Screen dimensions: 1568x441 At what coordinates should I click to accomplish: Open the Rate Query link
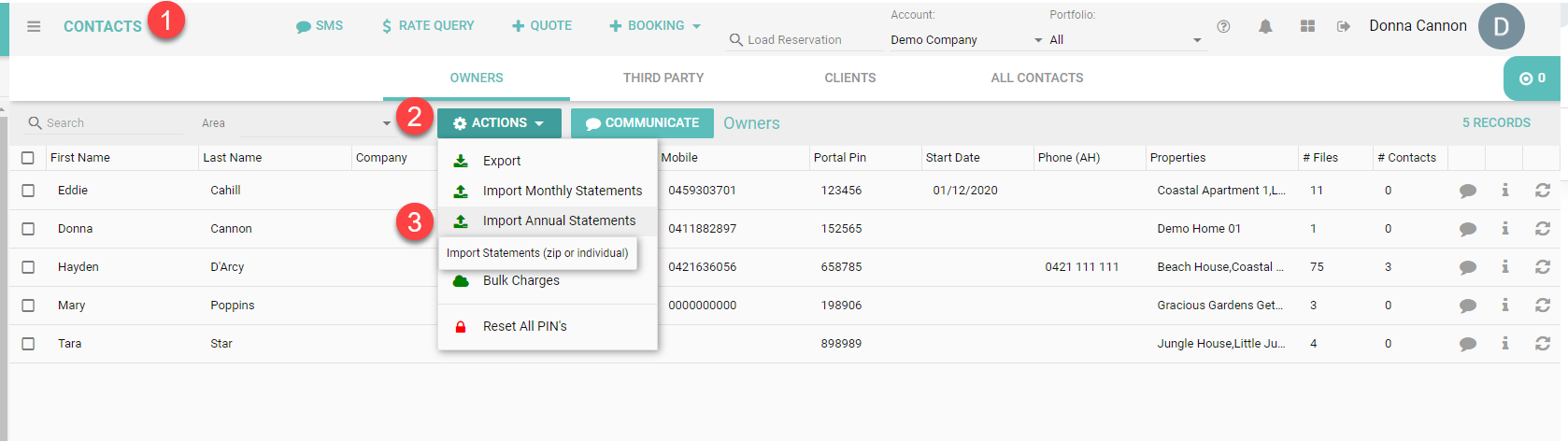click(428, 26)
